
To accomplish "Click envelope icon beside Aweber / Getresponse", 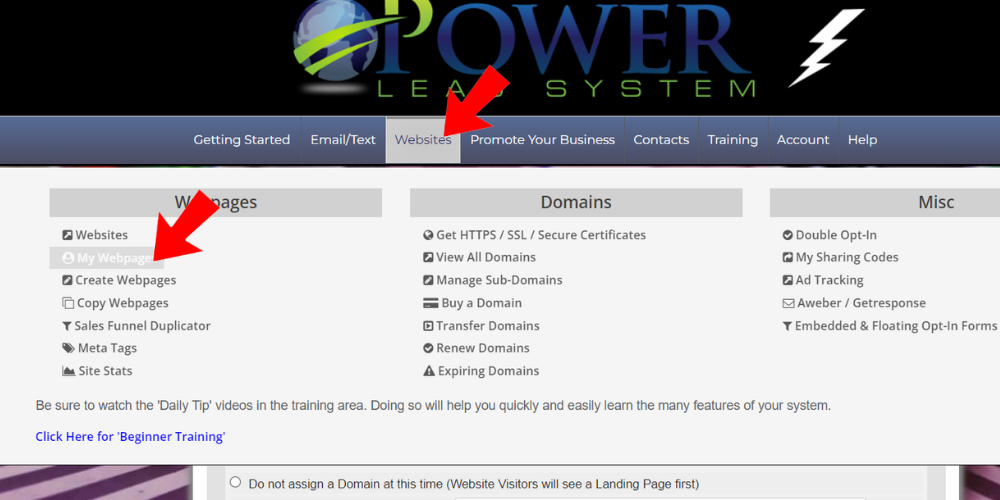I will coord(788,304).
